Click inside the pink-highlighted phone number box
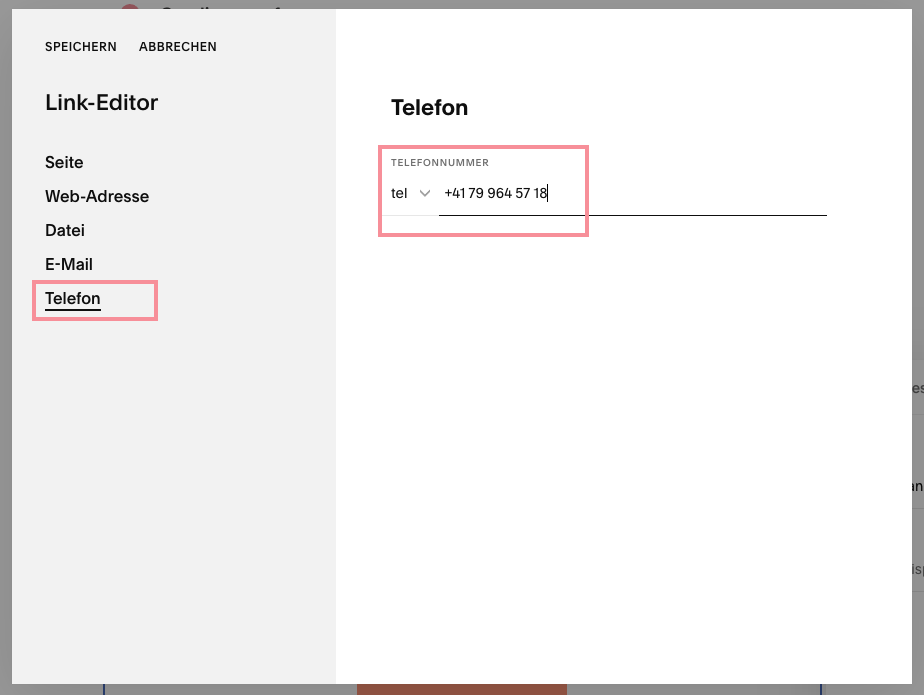This screenshot has width=924, height=695. (483, 190)
